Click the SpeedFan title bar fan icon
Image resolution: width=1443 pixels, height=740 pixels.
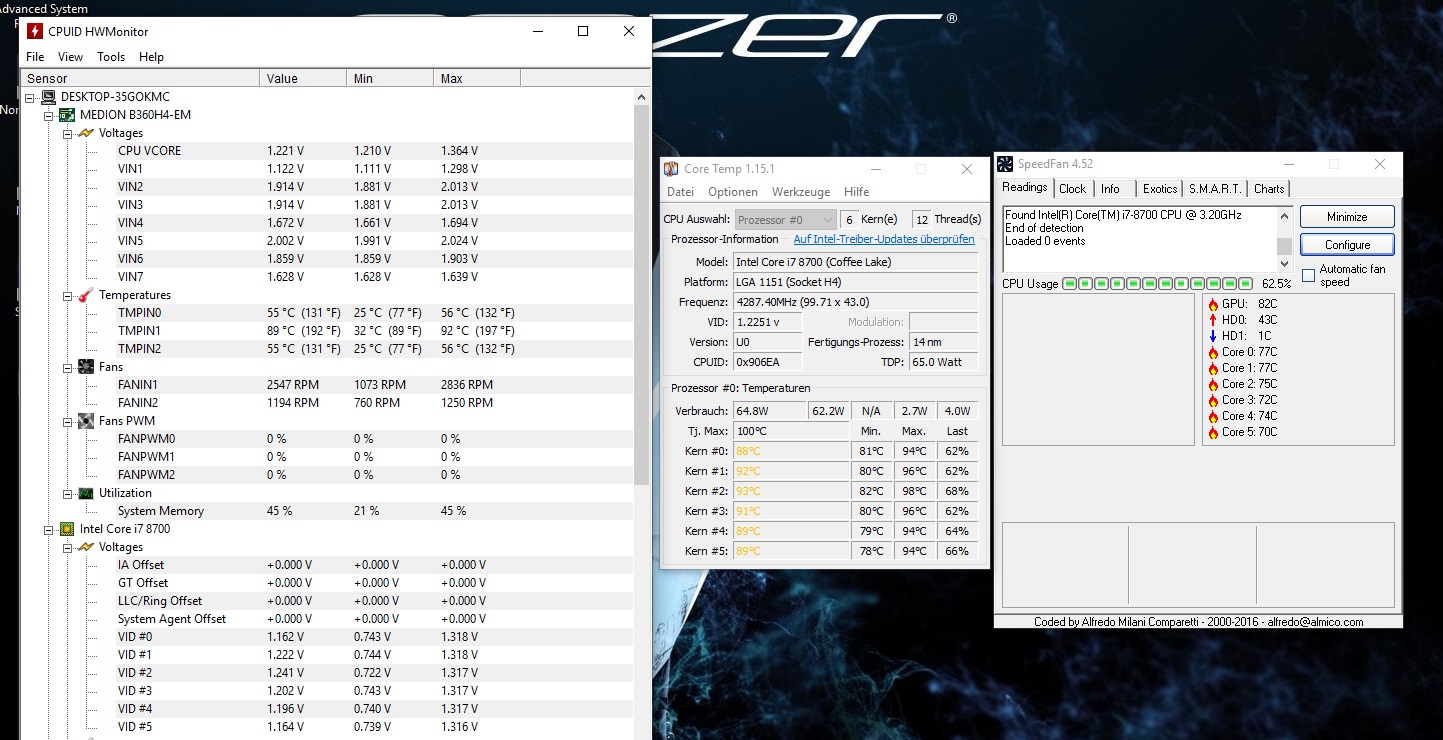coord(1007,164)
